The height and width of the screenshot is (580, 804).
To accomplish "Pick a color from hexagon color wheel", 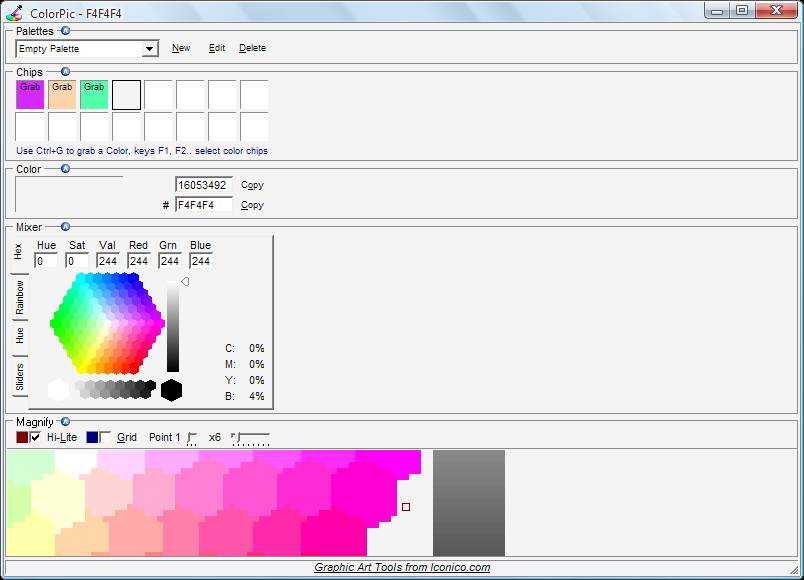I will point(107,323).
